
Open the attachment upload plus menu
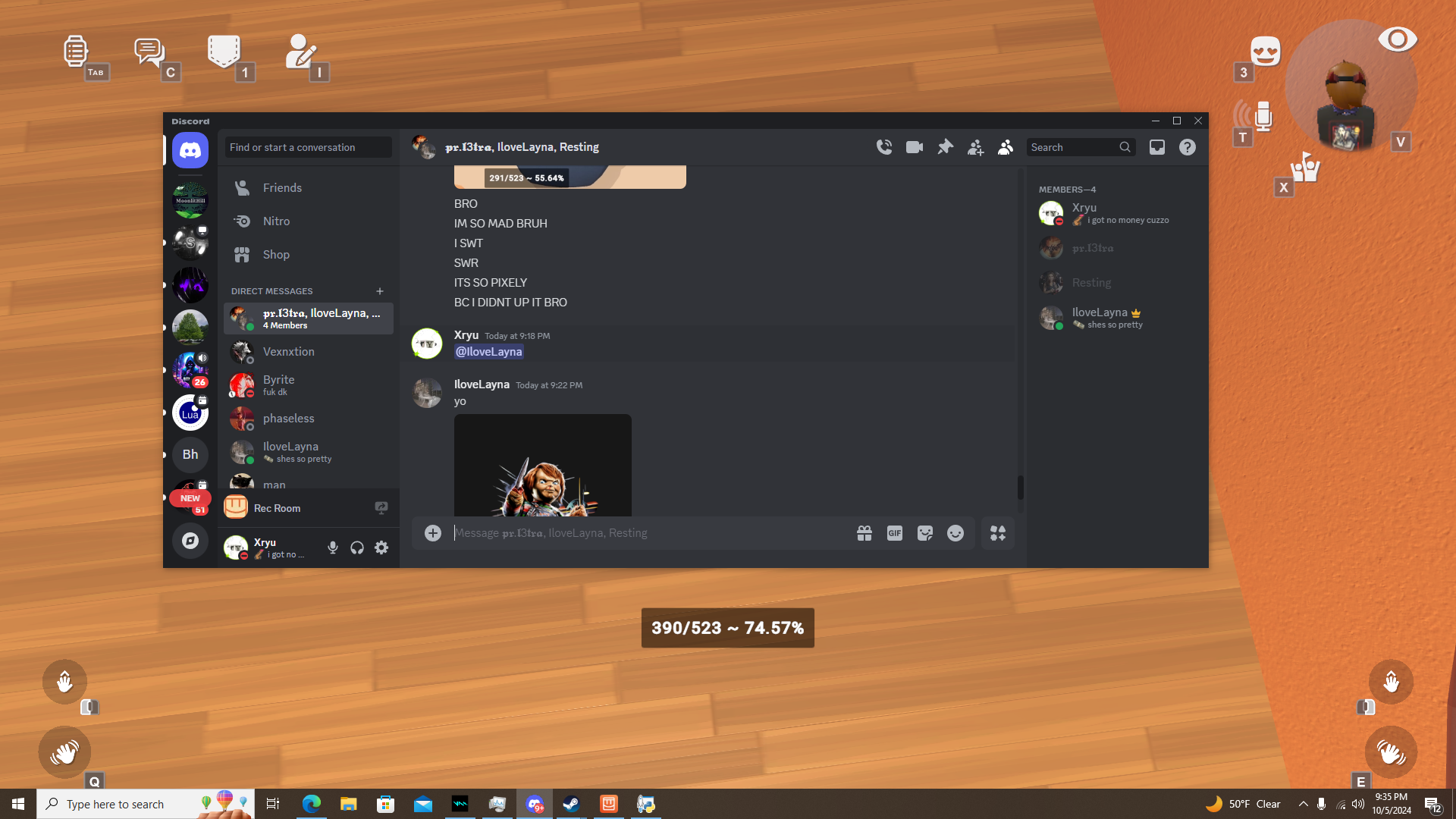coord(433,533)
